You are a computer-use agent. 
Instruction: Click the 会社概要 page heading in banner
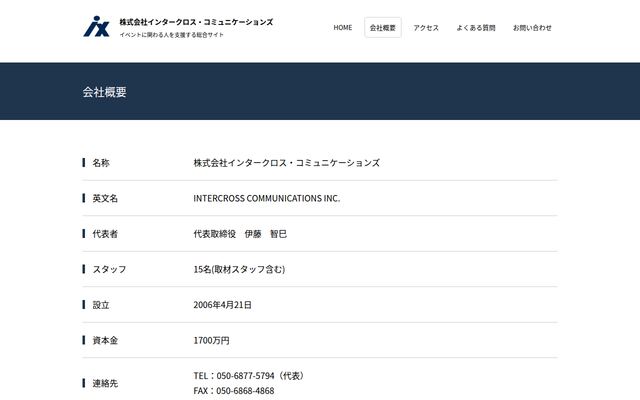point(104,92)
